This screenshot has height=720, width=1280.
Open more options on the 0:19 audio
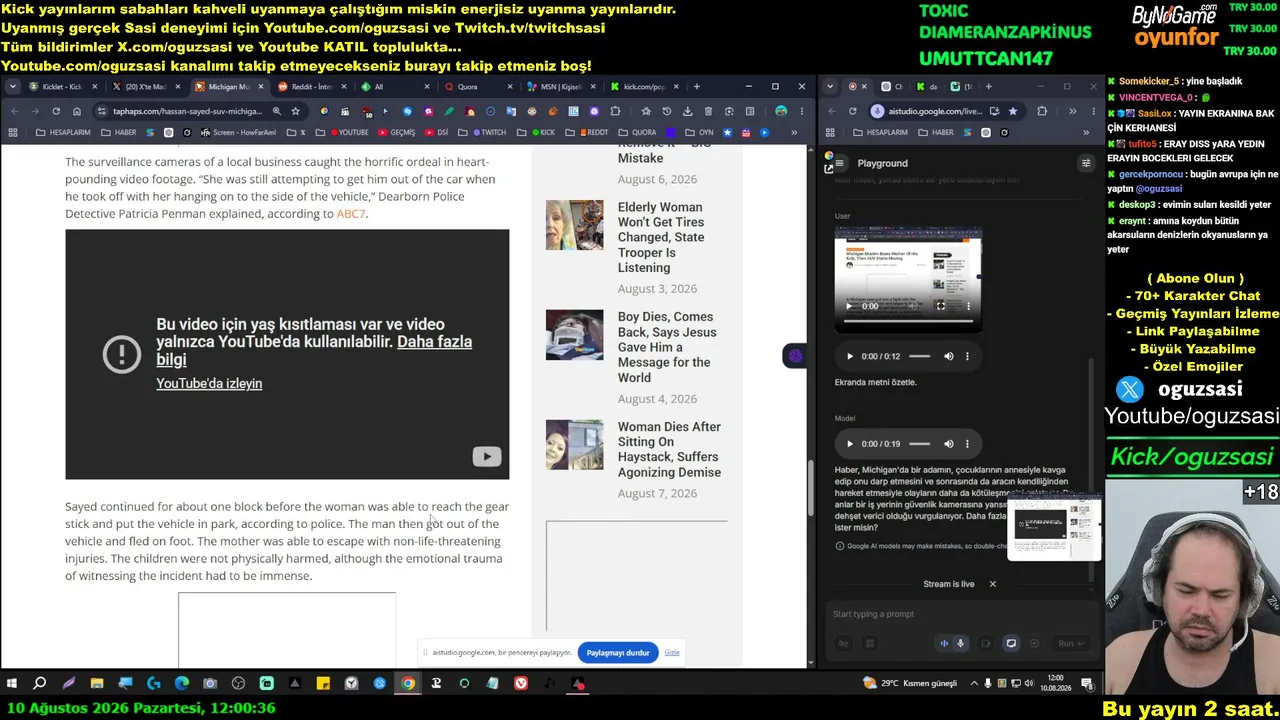pyautogui.click(x=967, y=444)
